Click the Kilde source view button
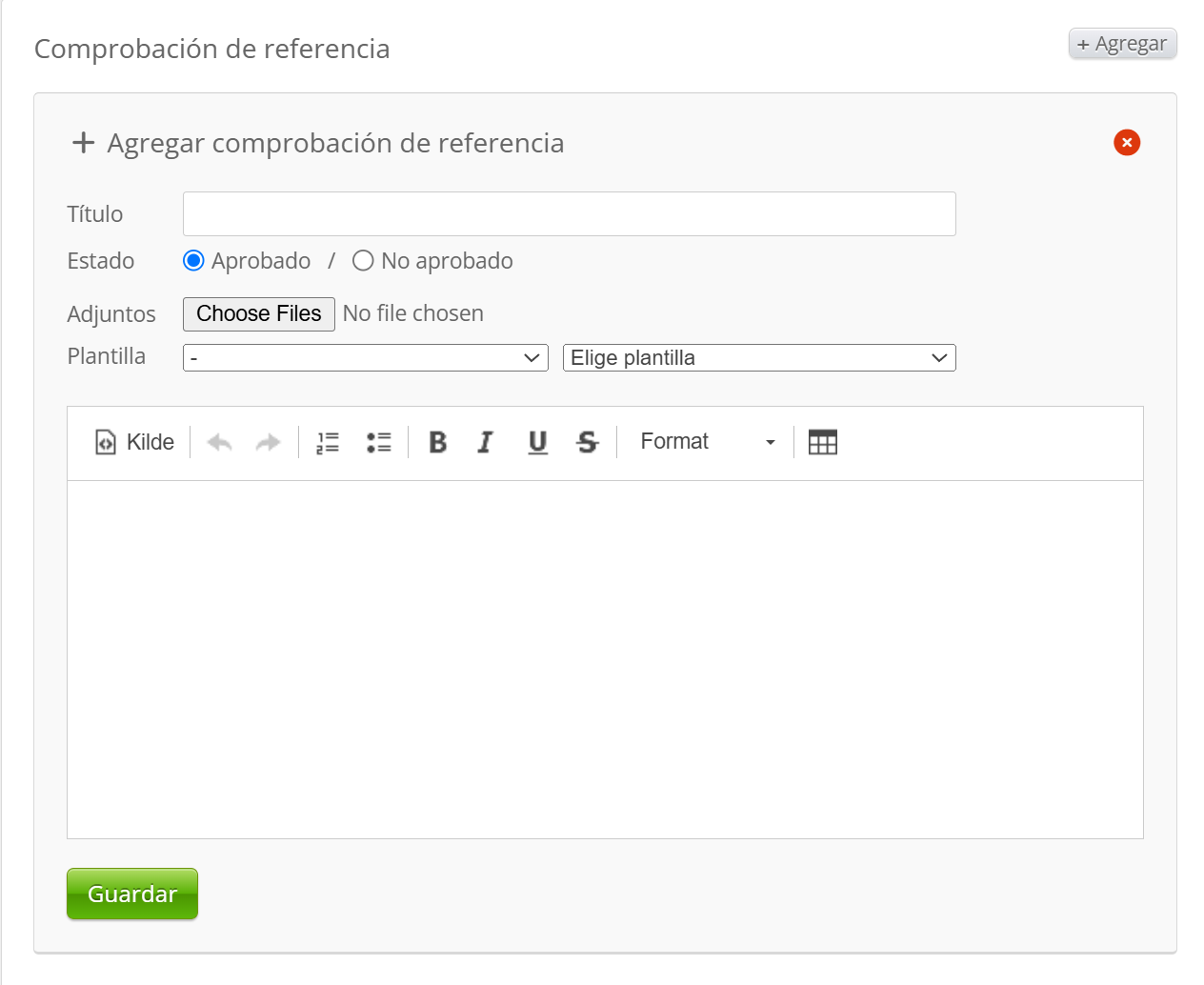 click(x=135, y=442)
